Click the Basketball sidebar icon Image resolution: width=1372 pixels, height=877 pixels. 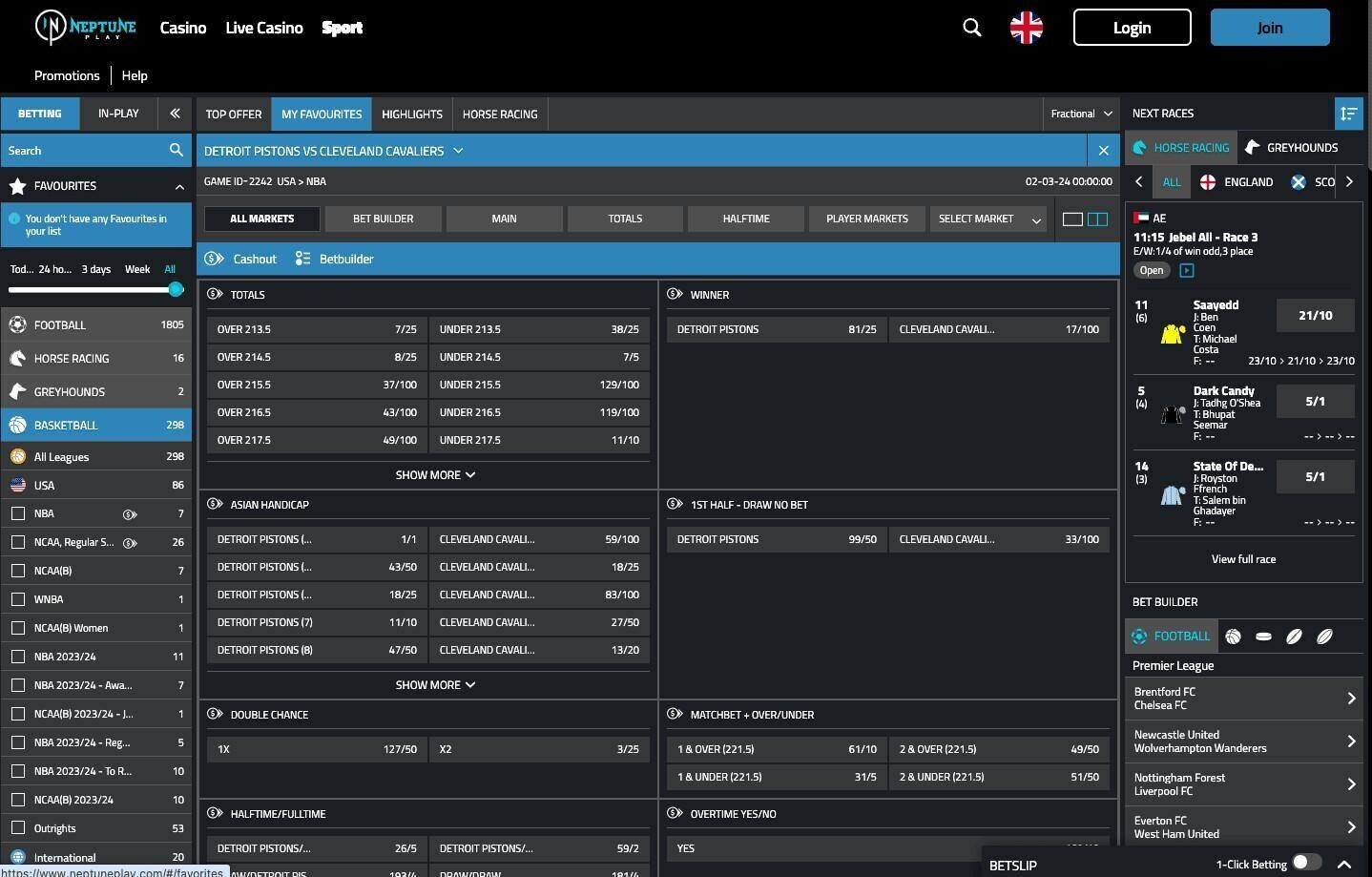(x=17, y=426)
